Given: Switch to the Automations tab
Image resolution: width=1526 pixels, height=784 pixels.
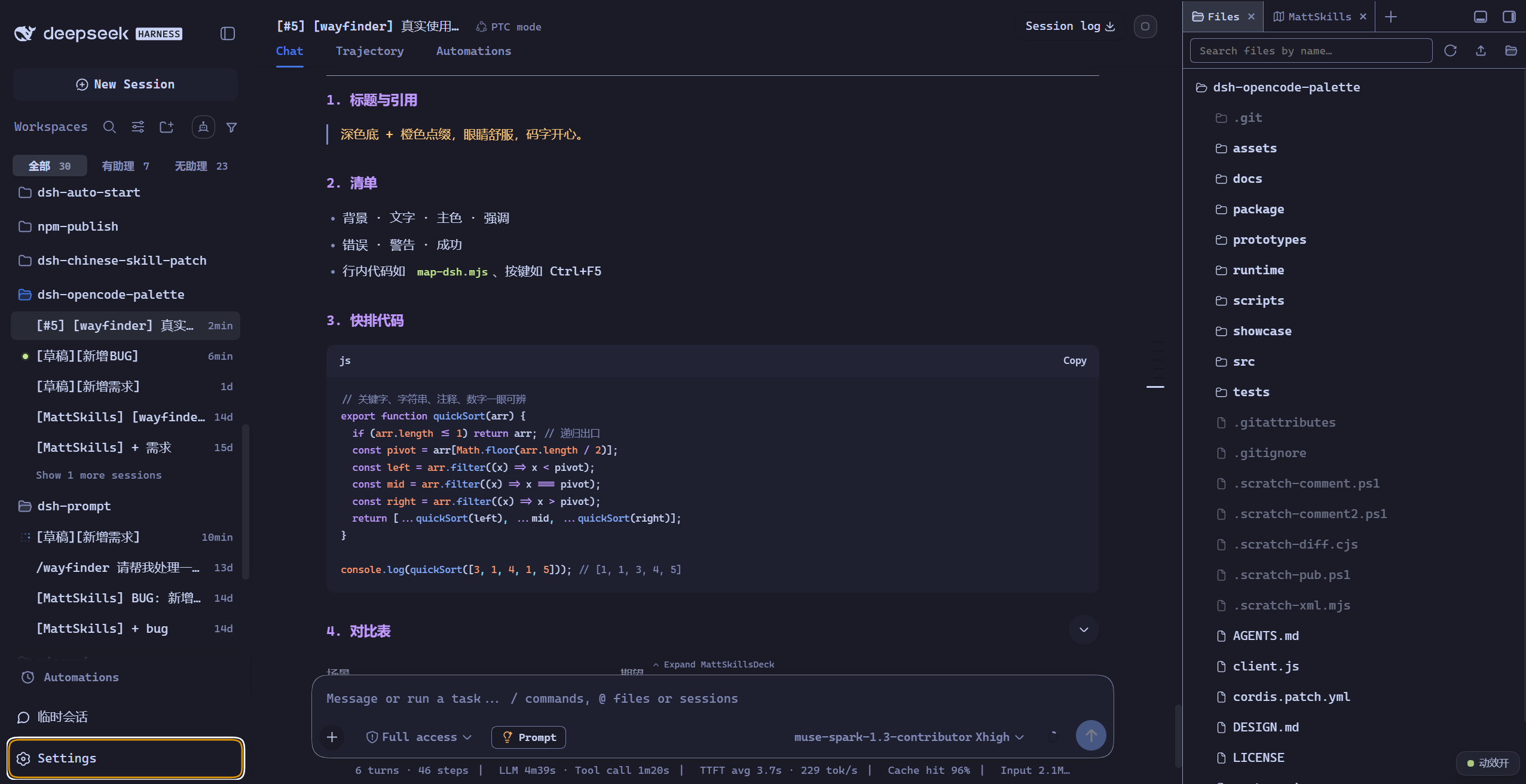Looking at the screenshot, I should coord(473,51).
